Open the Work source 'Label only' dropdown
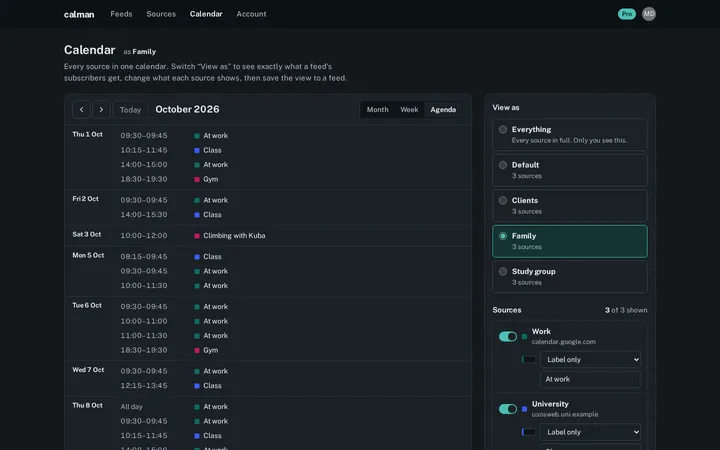This screenshot has height=450, width=720. [x=591, y=360]
